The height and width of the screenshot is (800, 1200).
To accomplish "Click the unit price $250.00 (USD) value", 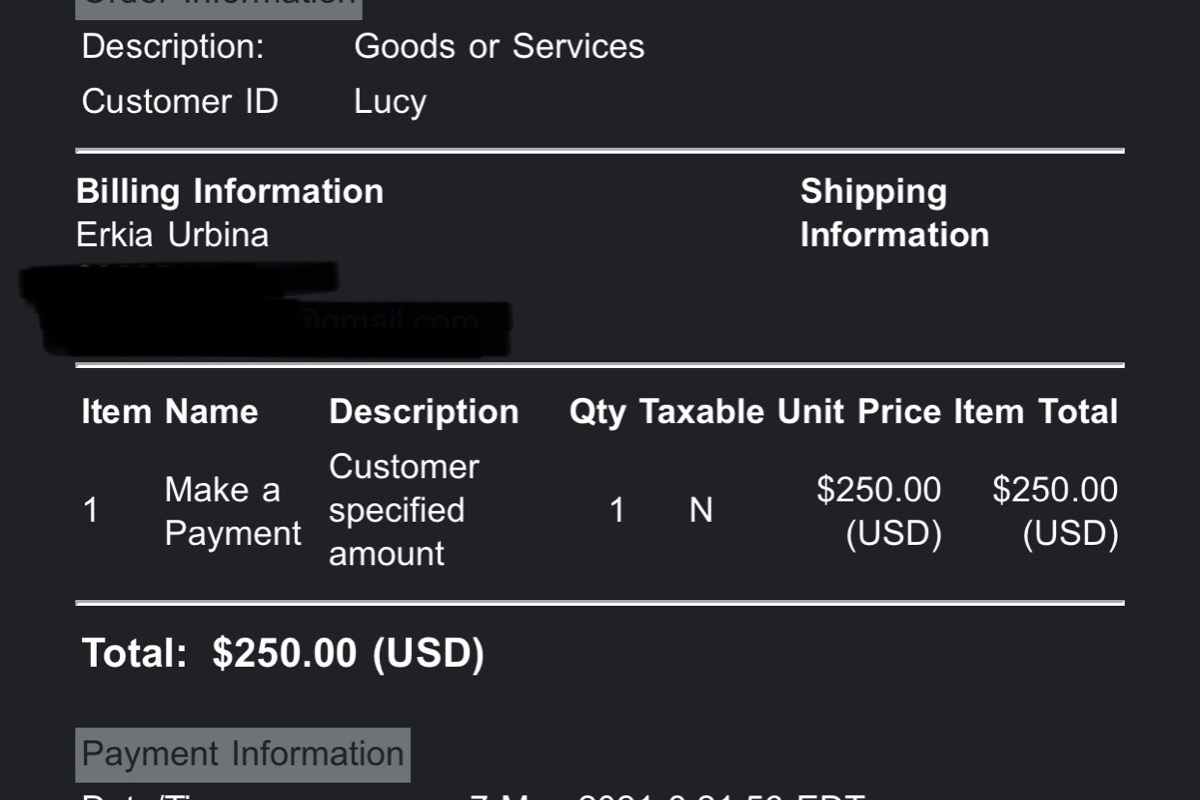I will pos(880,511).
